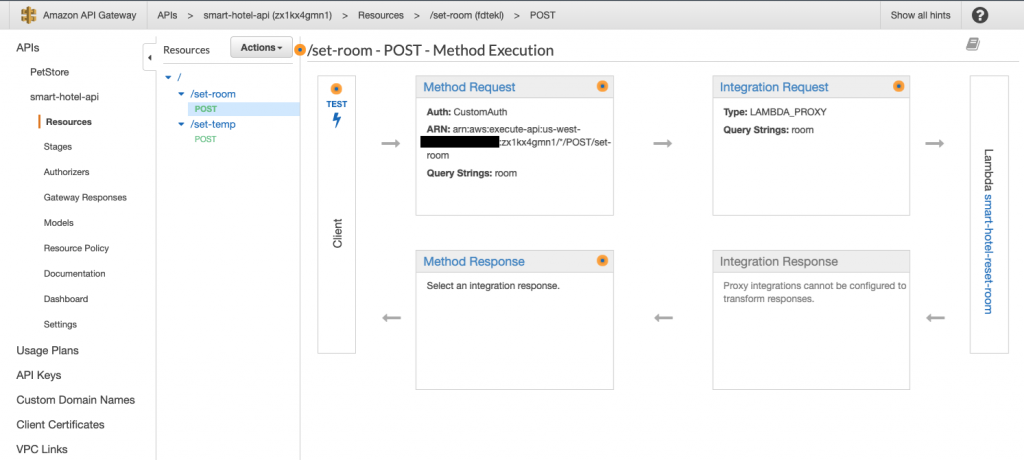Screen dimensions: 1024x460
Task: Open the PetStore API
Action: pyautogui.click(x=50, y=72)
